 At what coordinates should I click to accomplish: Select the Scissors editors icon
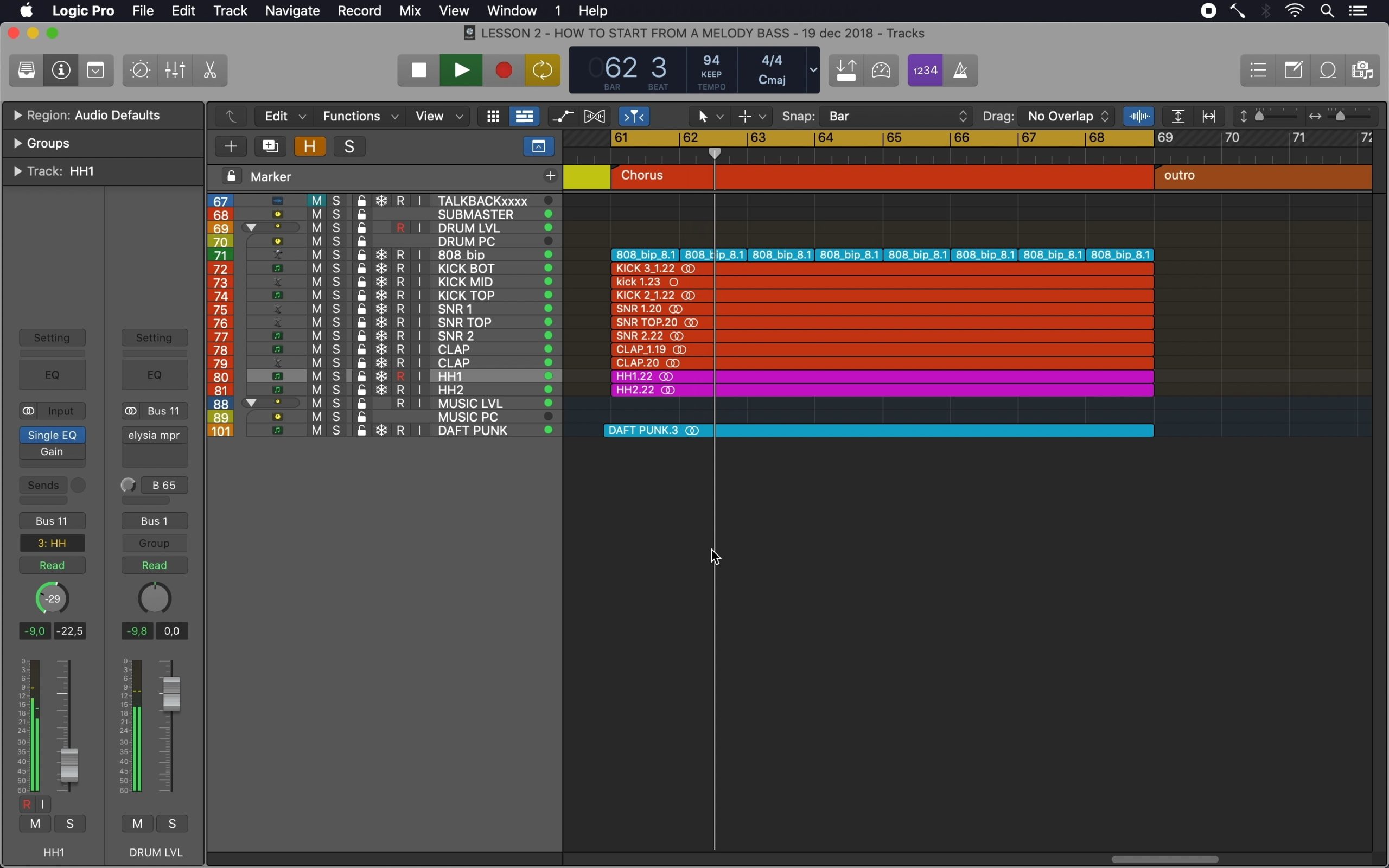pos(210,70)
